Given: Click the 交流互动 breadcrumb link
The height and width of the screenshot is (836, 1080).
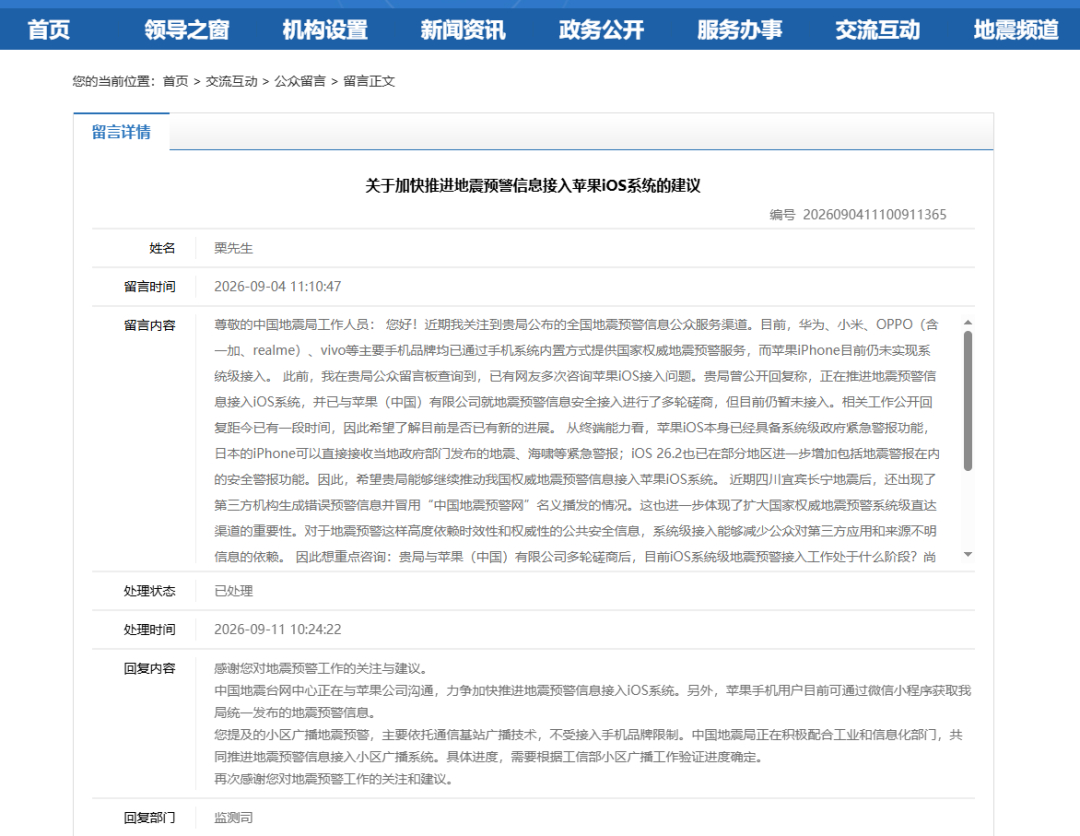Looking at the screenshot, I should (x=231, y=81).
